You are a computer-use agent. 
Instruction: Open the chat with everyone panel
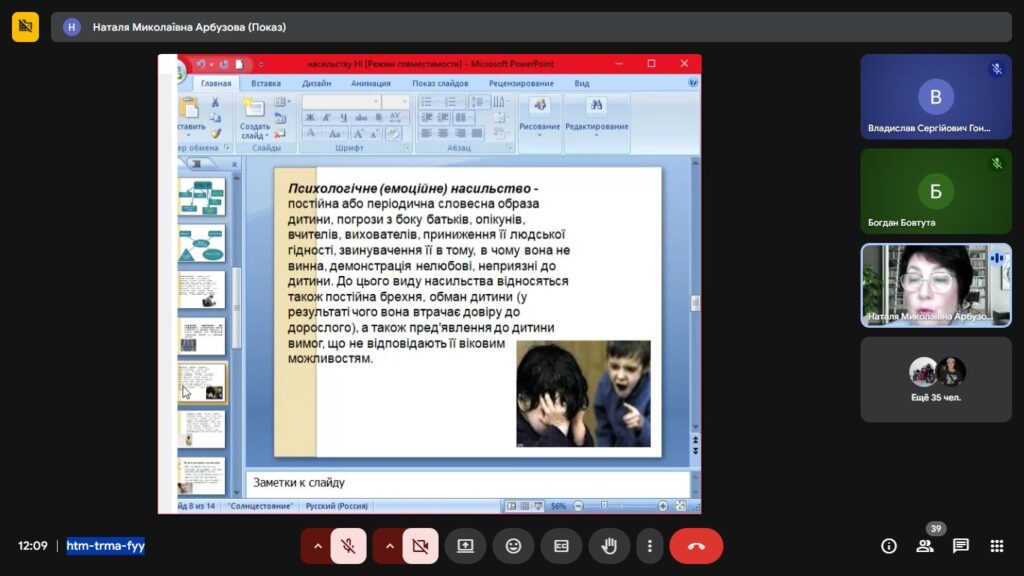[x=961, y=546]
